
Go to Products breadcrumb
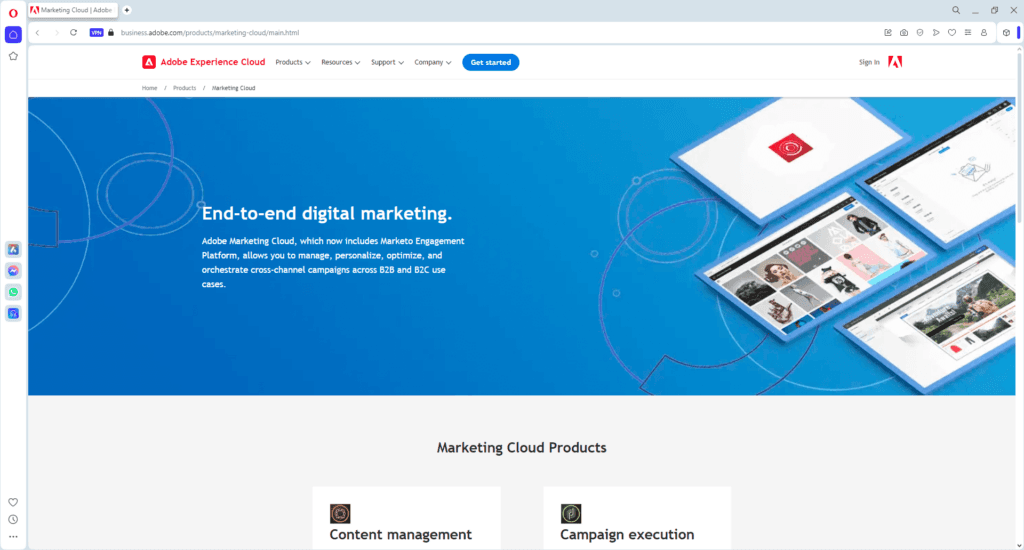(184, 88)
